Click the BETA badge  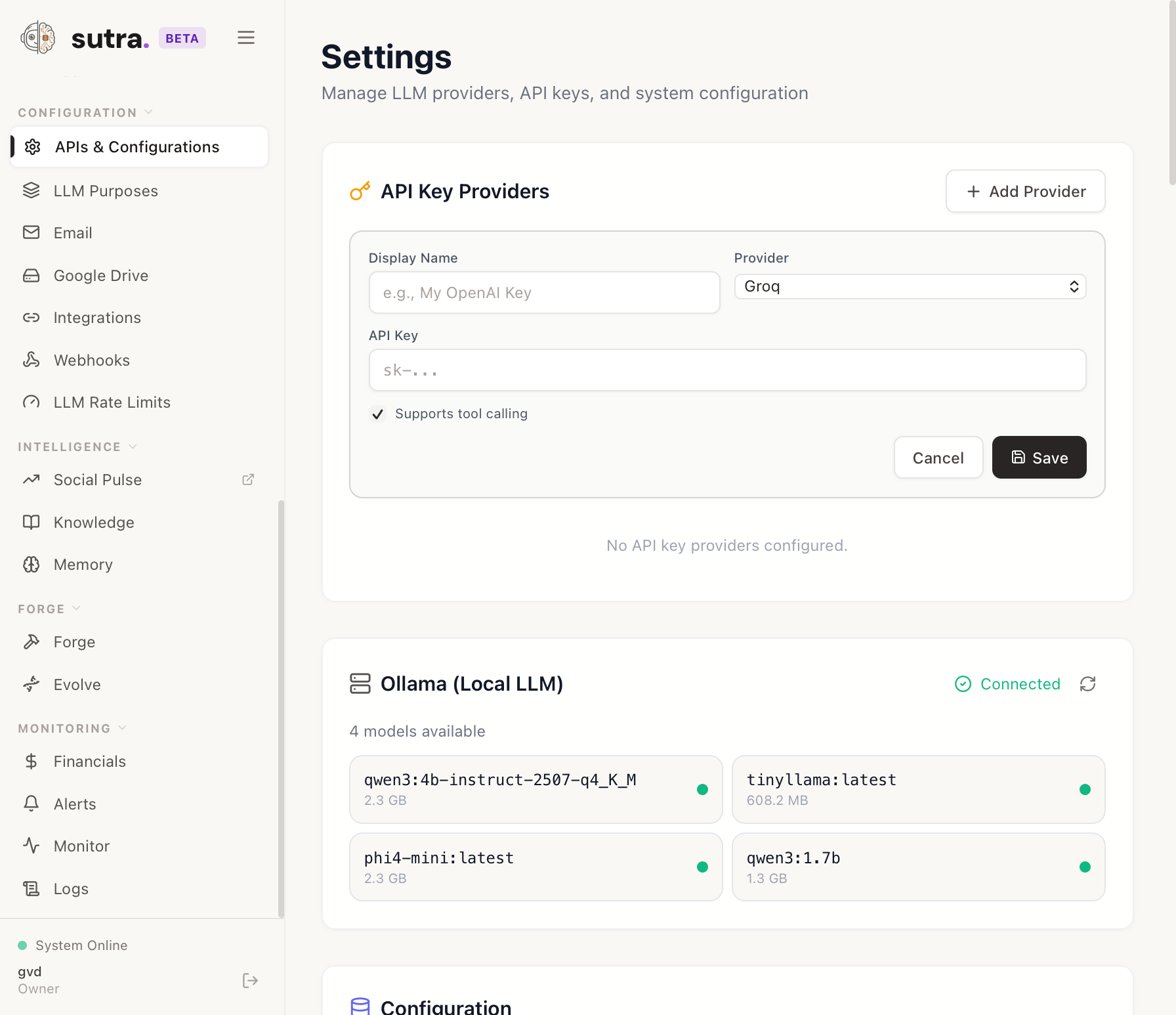point(182,38)
